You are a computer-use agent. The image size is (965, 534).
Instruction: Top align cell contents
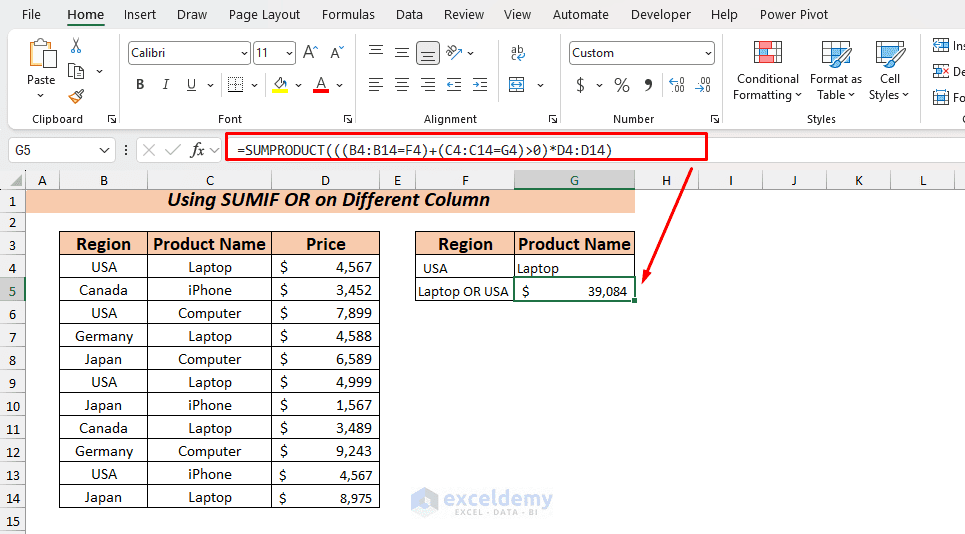[x=376, y=53]
